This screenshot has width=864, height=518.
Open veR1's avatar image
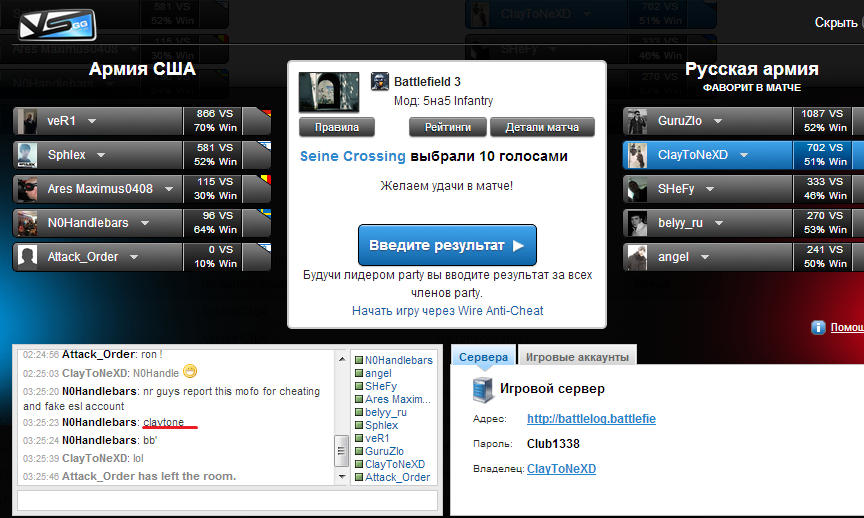point(27,121)
